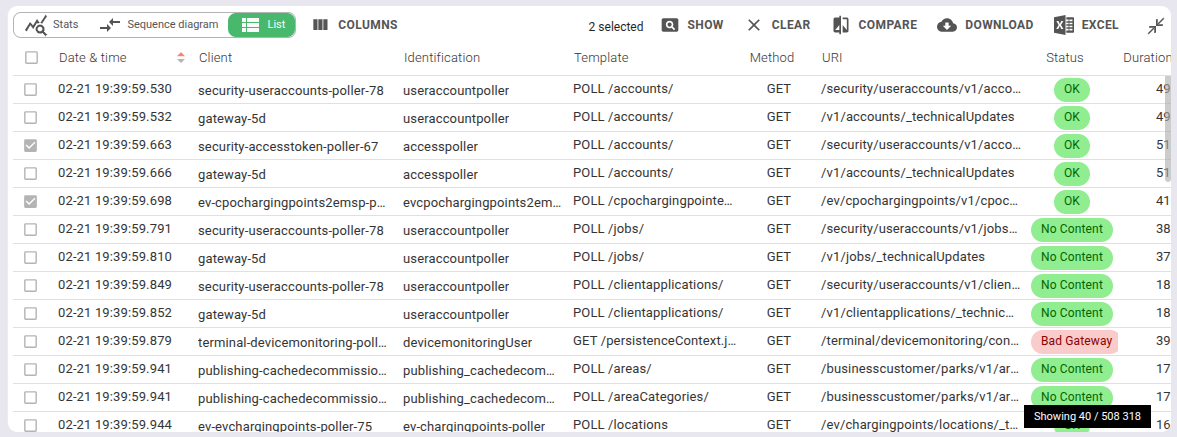Image resolution: width=1177 pixels, height=437 pixels.
Task: Click the Columns layout icon
Action: [321, 25]
